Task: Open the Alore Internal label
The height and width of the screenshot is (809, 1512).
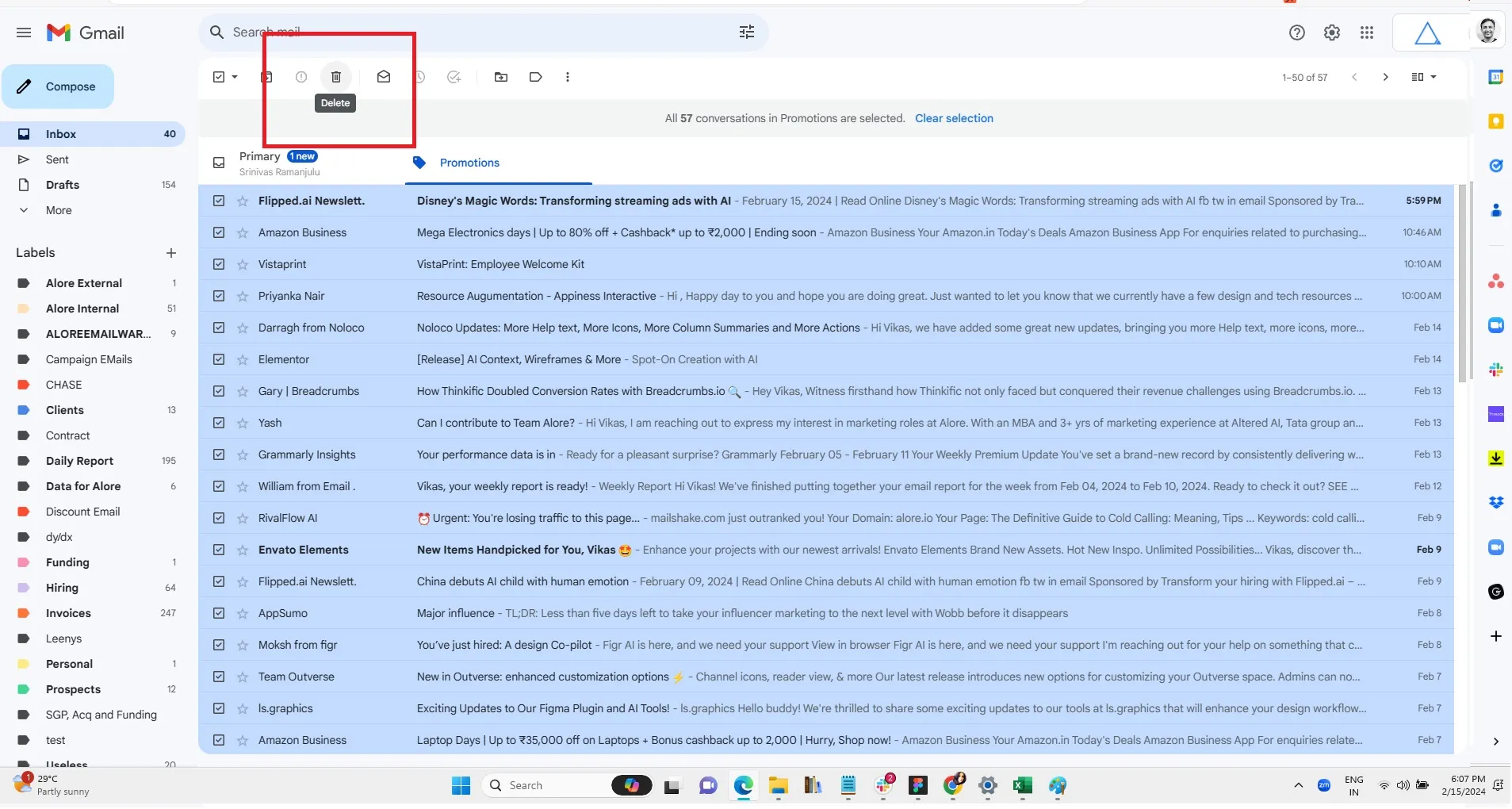Action: pyautogui.click(x=93, y=309)
